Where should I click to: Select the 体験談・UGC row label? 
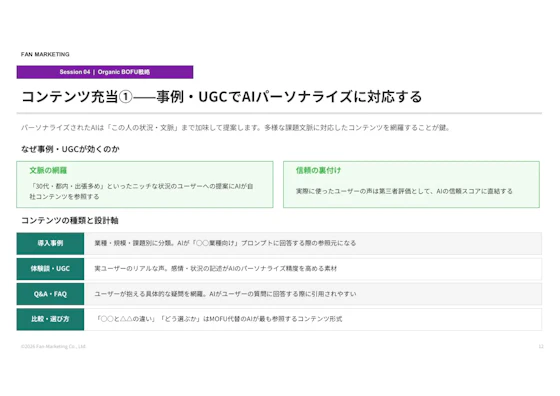[50, 269]
